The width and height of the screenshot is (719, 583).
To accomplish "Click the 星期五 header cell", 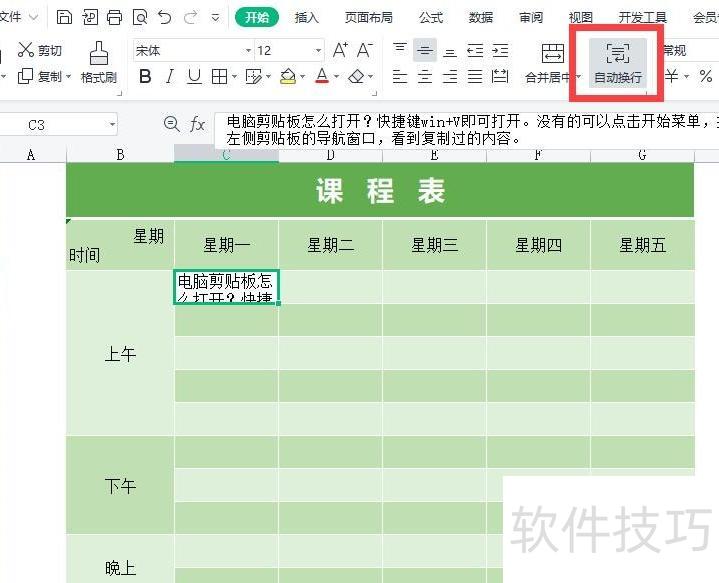I will 642,245.
